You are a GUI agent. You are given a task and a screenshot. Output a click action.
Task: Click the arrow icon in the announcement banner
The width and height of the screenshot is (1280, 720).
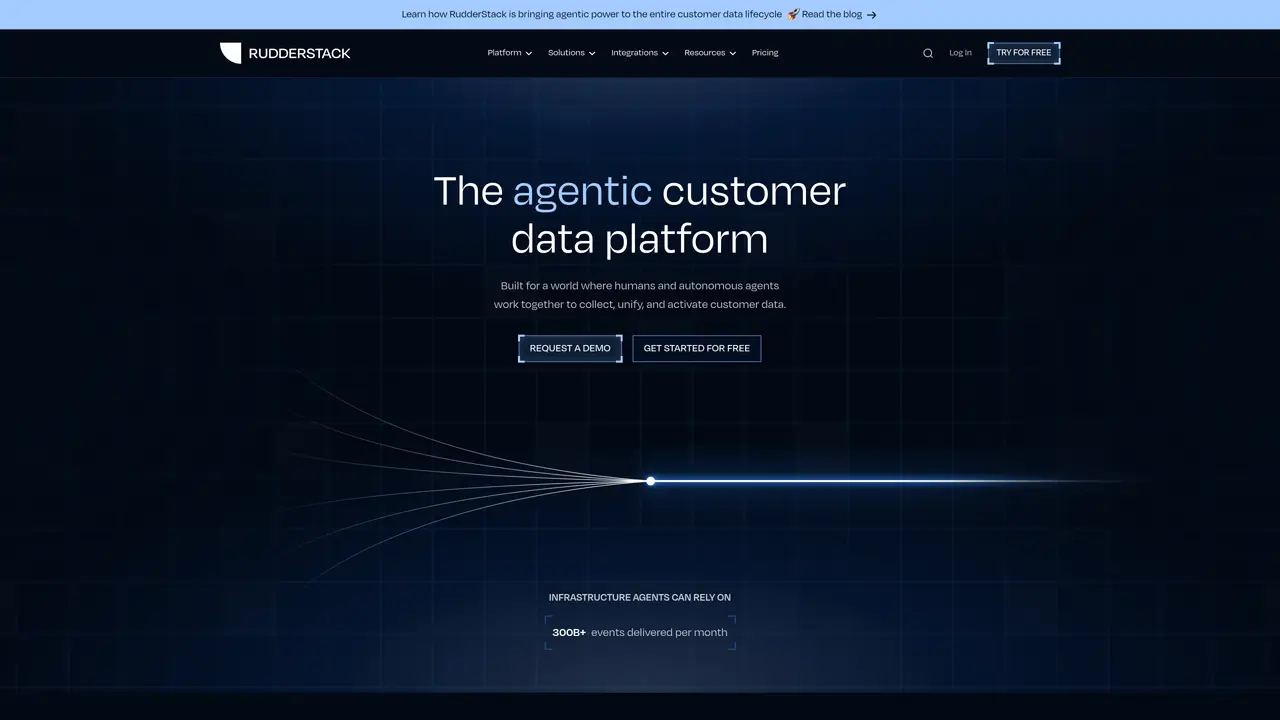(x=872, y=15)
